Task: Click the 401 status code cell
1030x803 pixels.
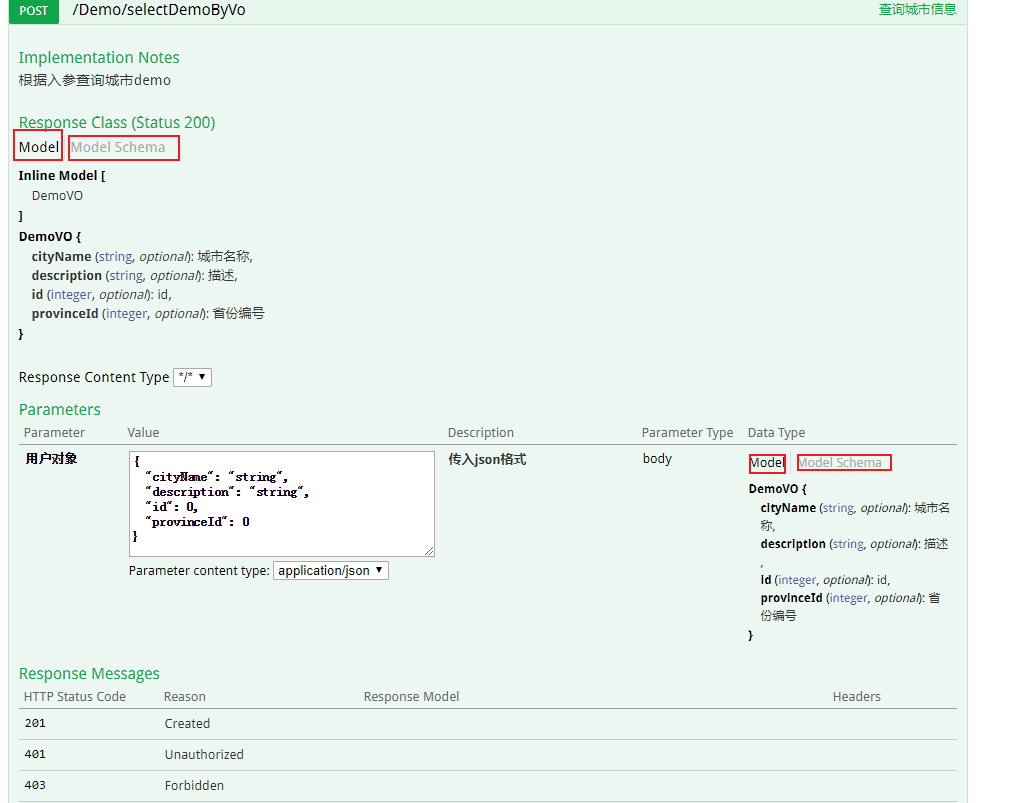Action: (x=35, y=754)
